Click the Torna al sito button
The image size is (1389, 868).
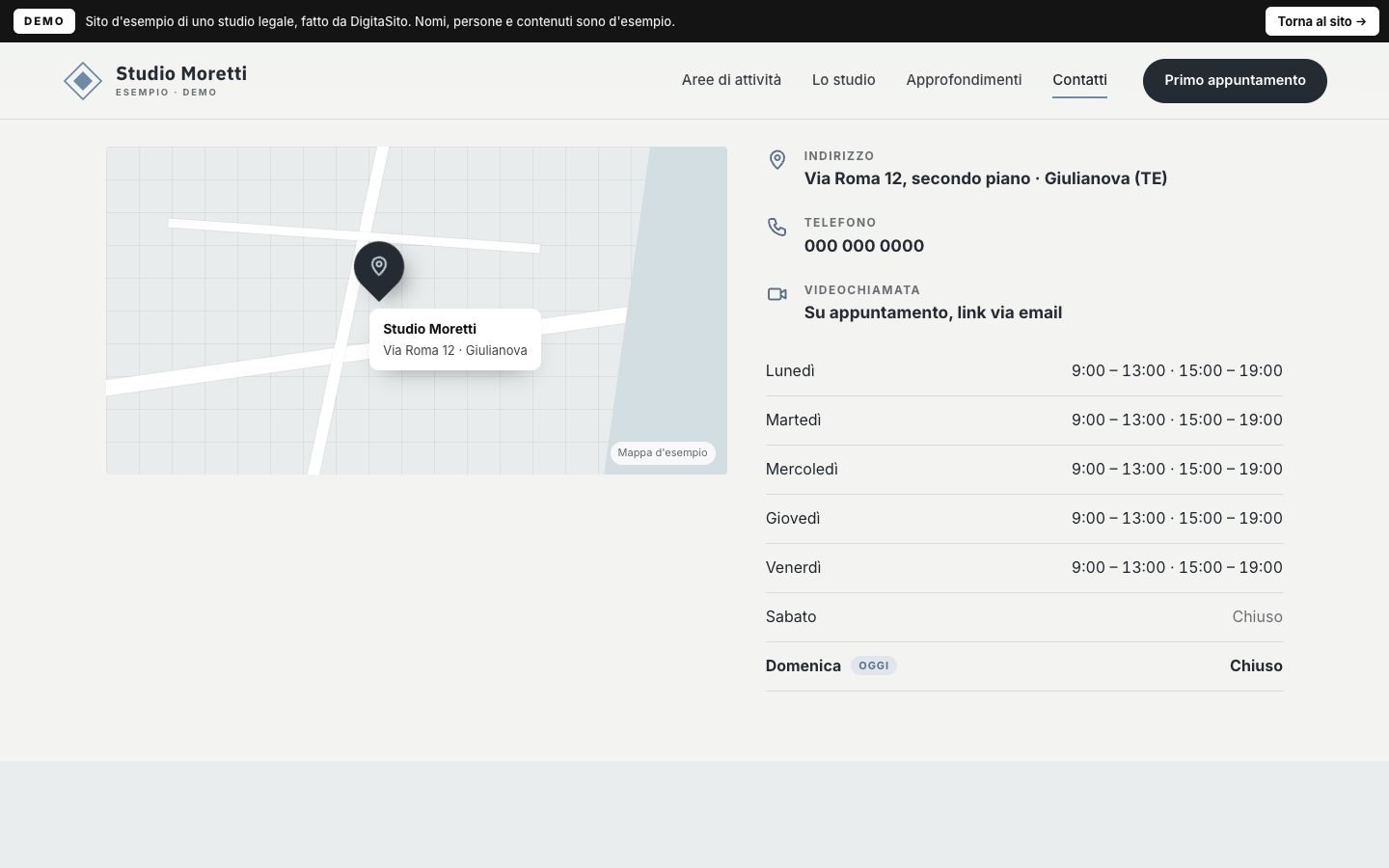pos(1321,21)
